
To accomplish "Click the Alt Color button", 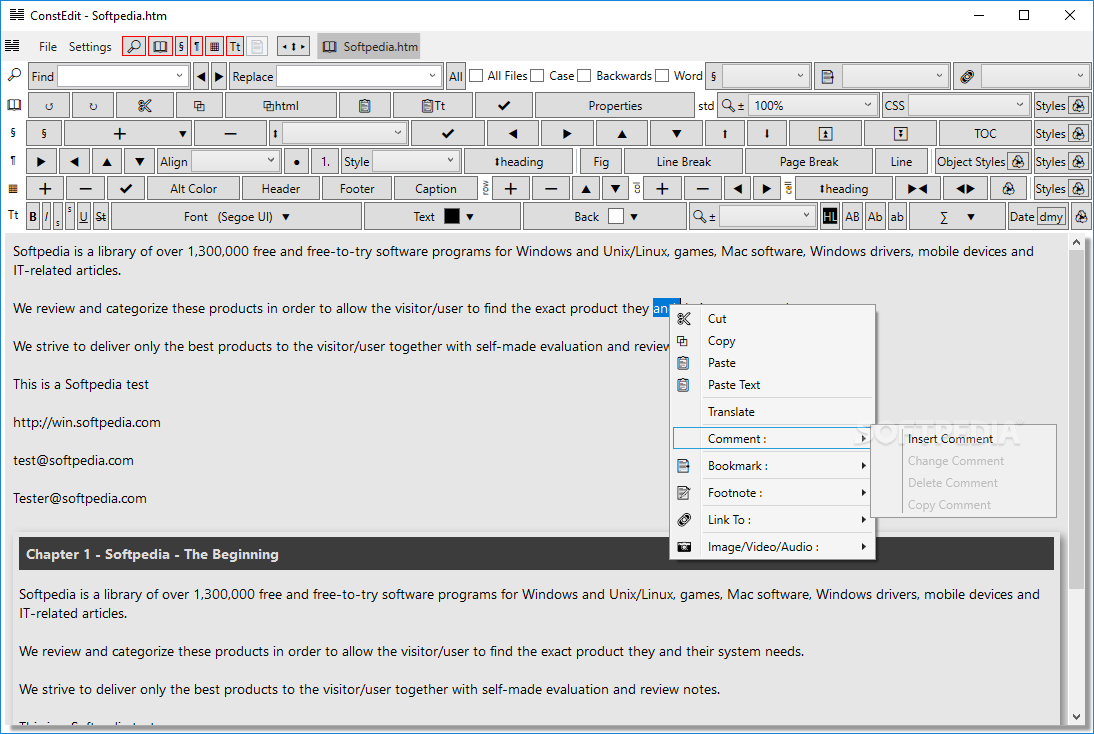I will (x=193, y=188).
